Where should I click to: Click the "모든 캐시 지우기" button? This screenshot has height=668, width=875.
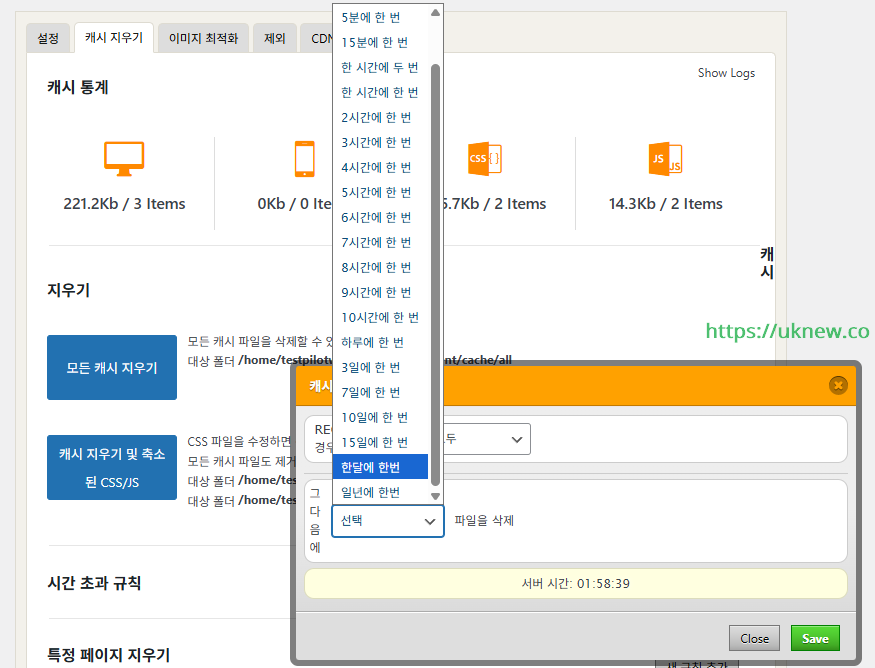pos(111,367)
